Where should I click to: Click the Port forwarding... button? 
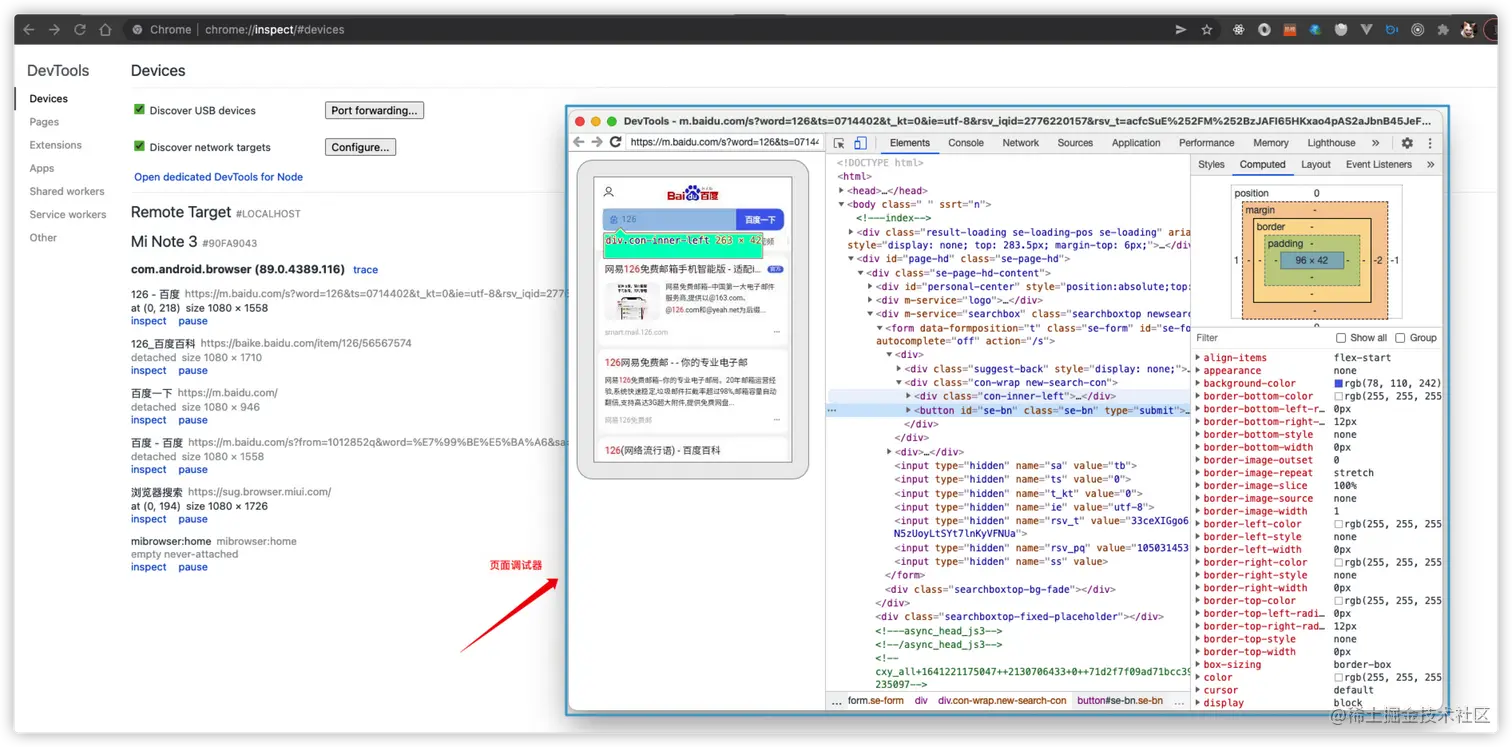pos(374,110)
